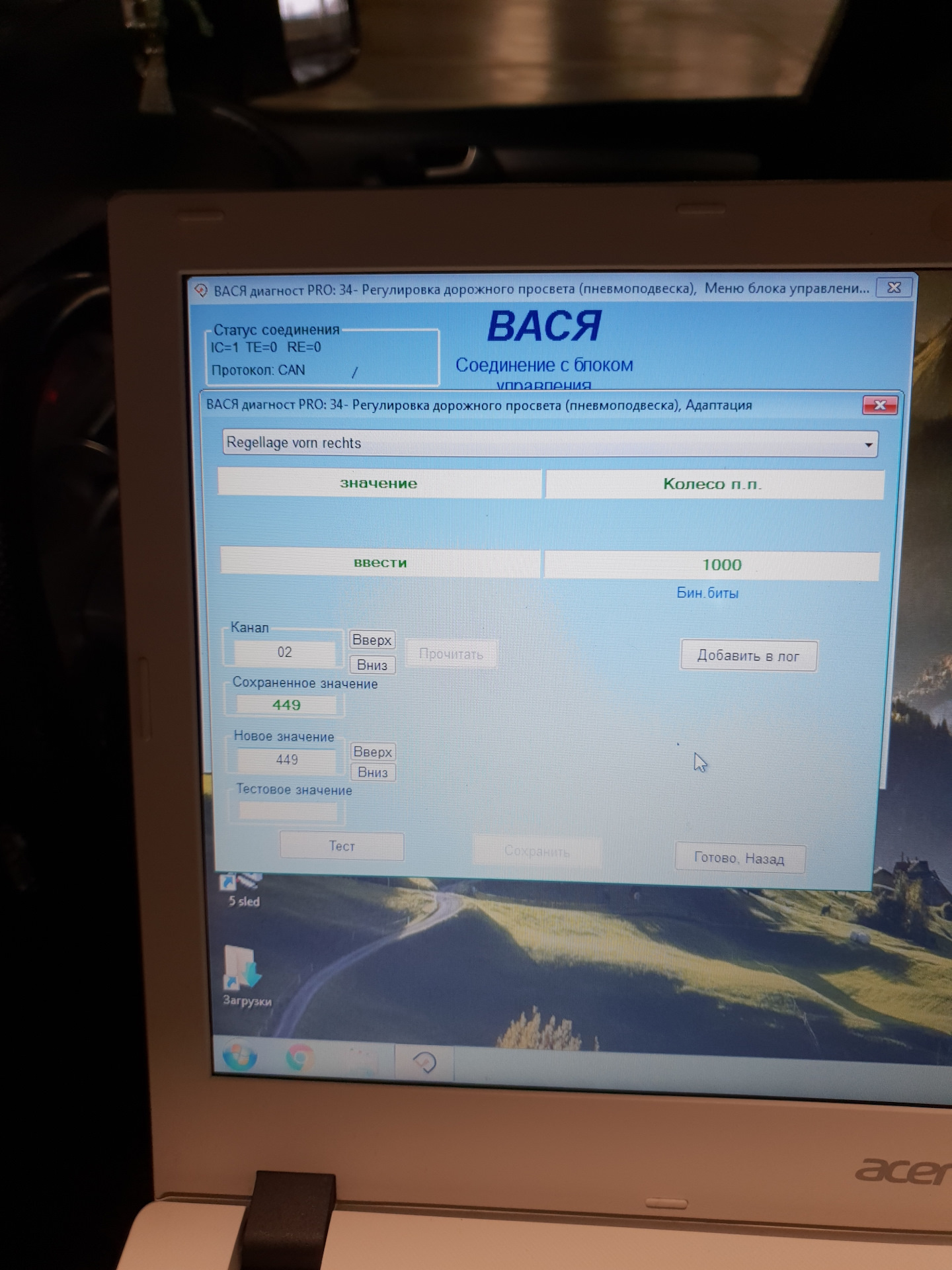Click the значение header cell
This screenshot has width=952, height=1270.
[x=379, y=484]
